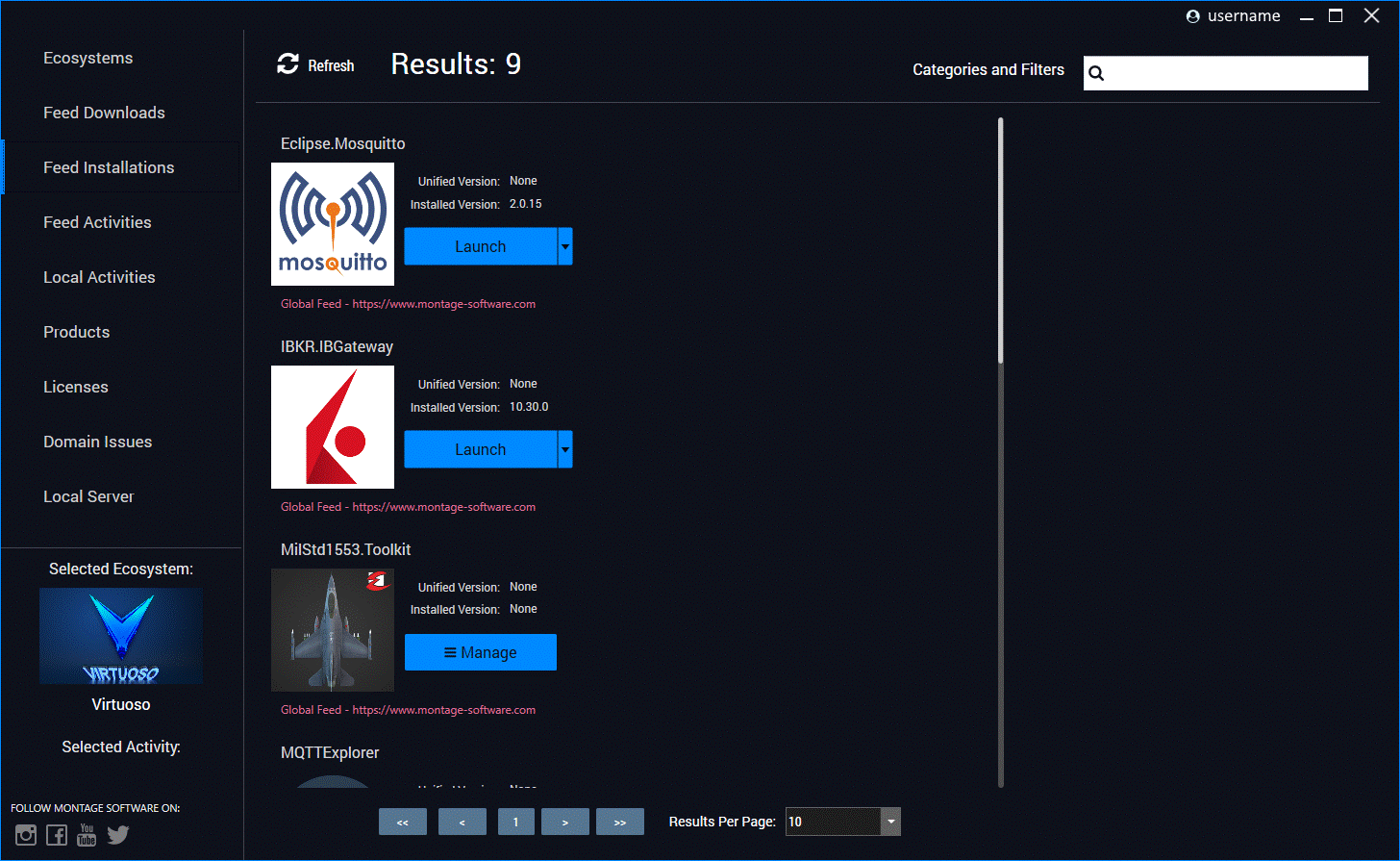Open Domain Issues
1400x861 pixels.
coord(98,443)
